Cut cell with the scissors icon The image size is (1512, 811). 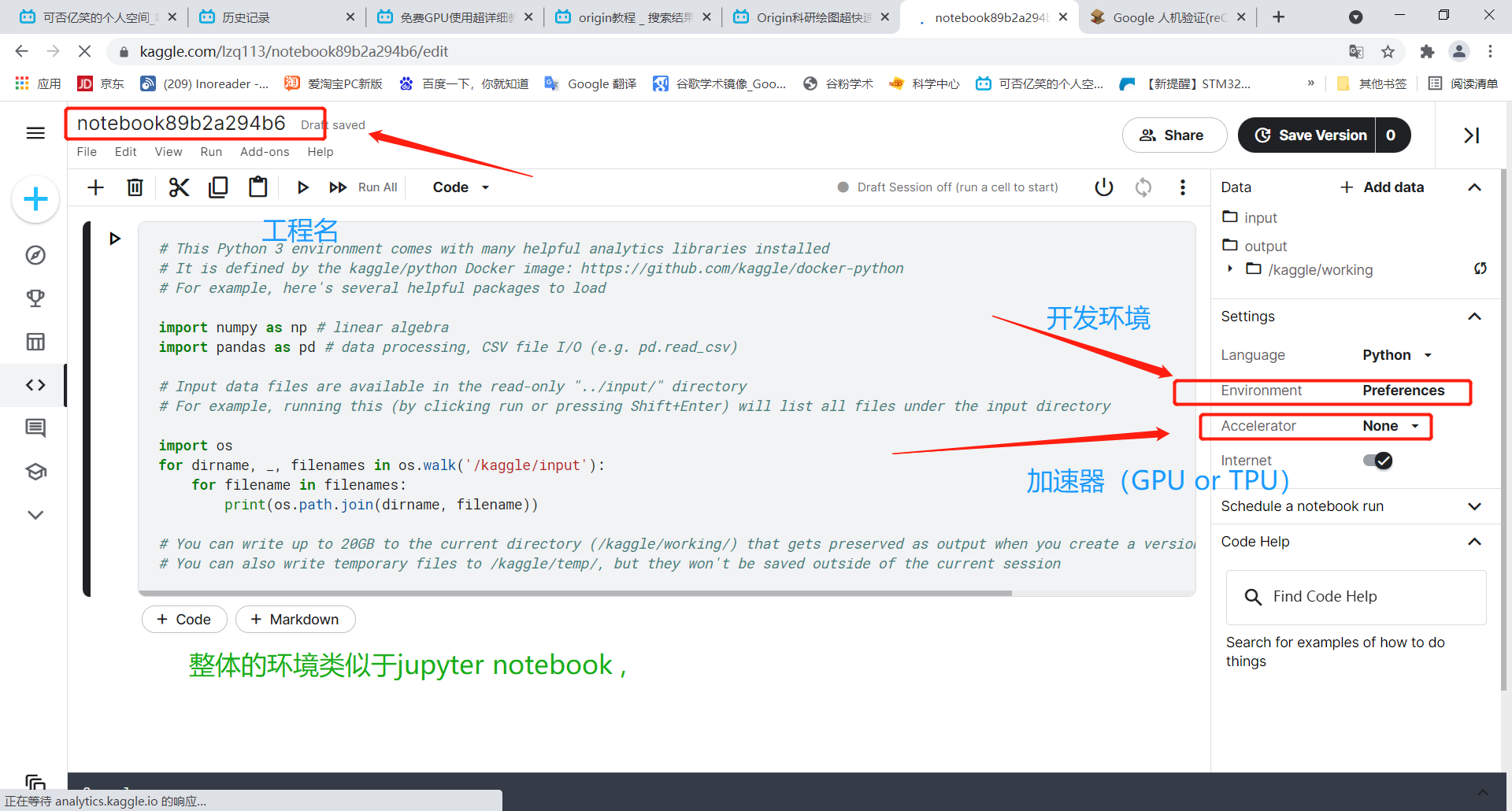[x=179, y=187]
